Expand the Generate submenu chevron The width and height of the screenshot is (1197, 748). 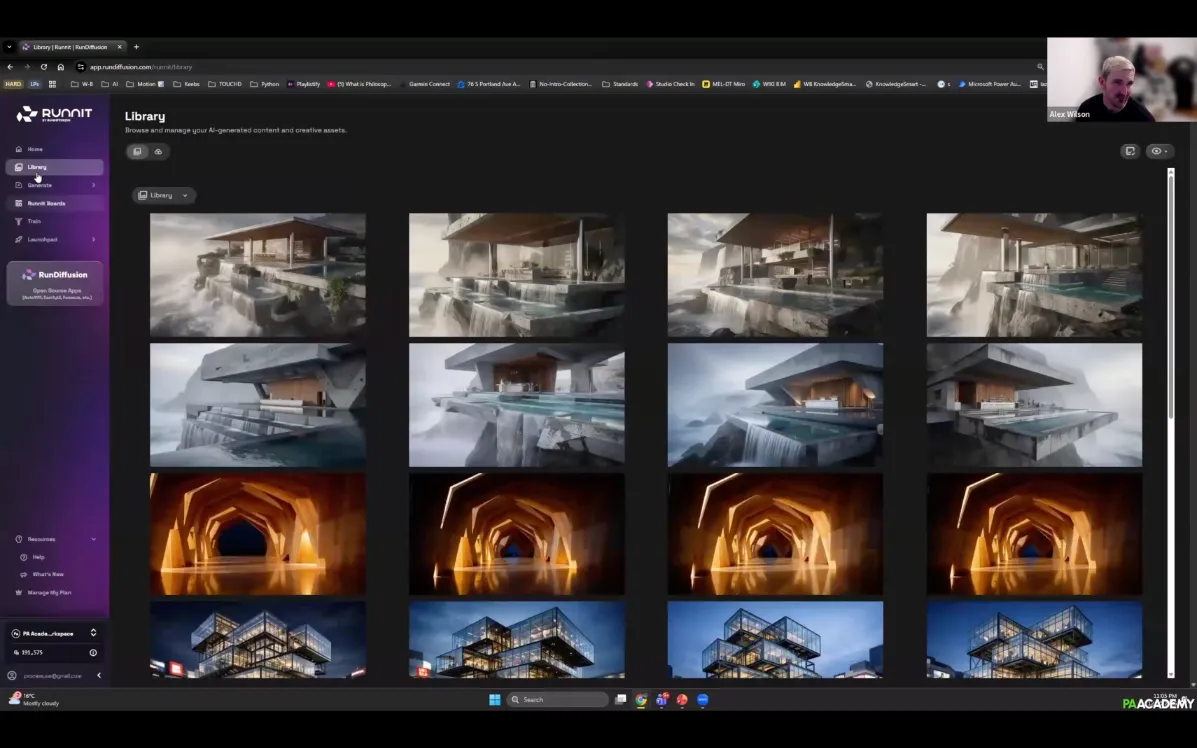[94, 185]
